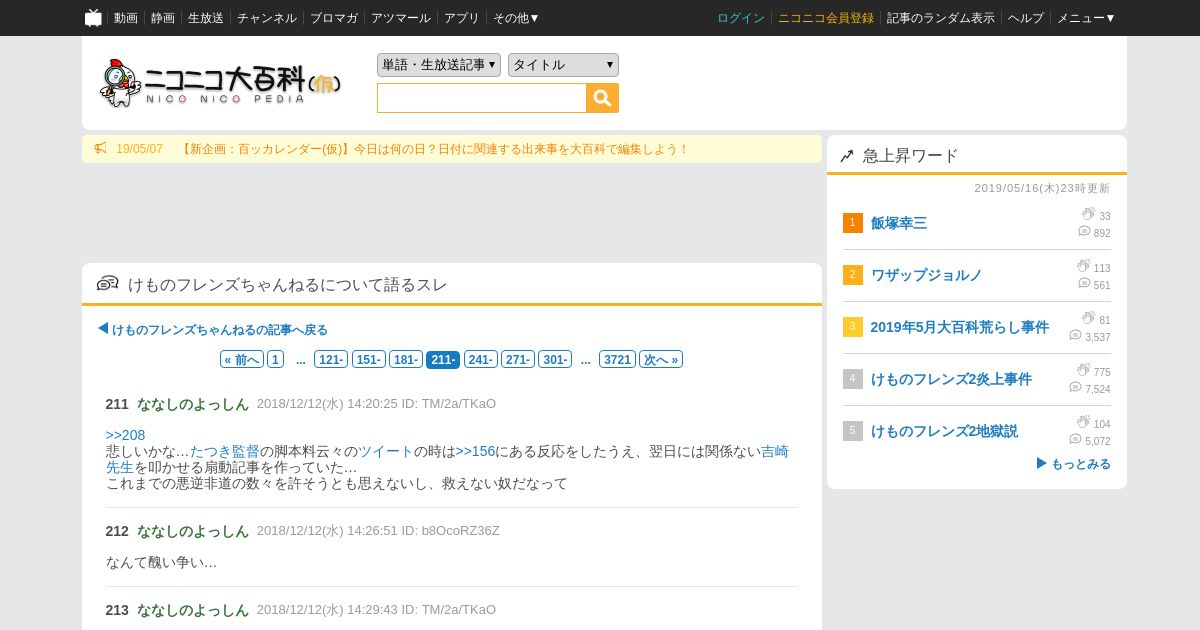Open the タイトル search type dropdown
Viewport: 1200px width, 630px height.
(x=563, y=65)
